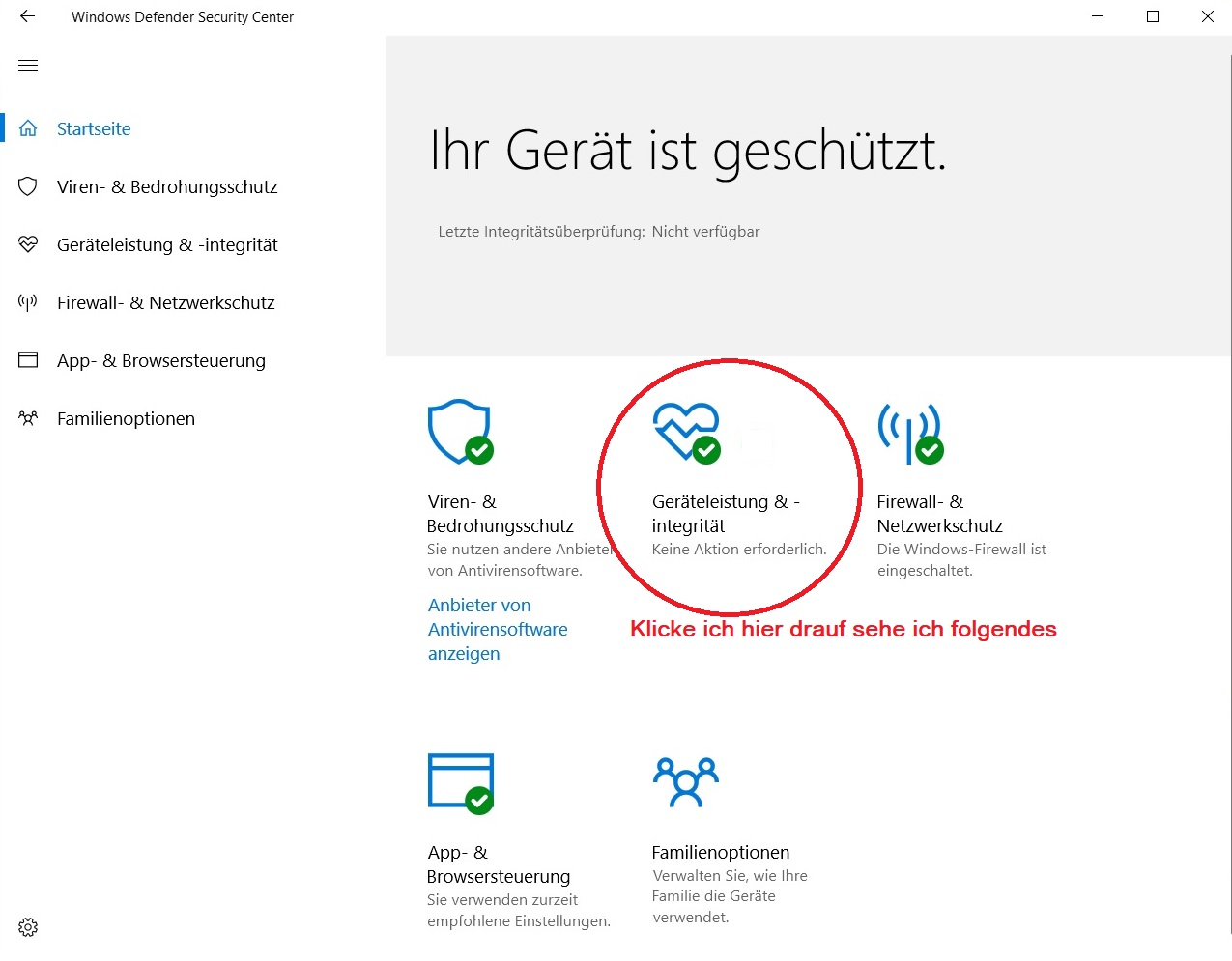
Task: Click the tile heading Geräteleistung & -integrität
Action: click(727, 514)
